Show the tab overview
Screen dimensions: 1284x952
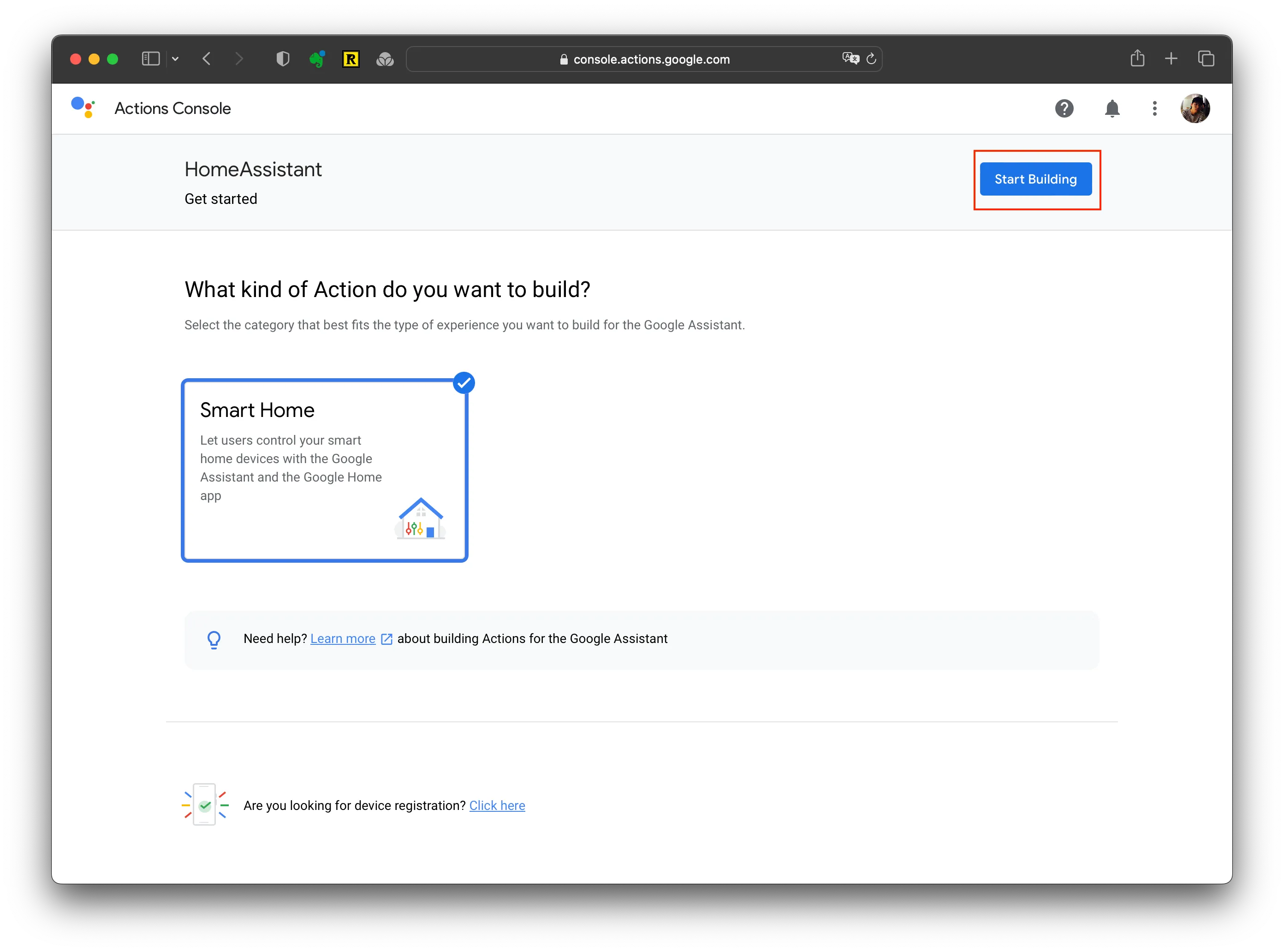(1206, 58)
